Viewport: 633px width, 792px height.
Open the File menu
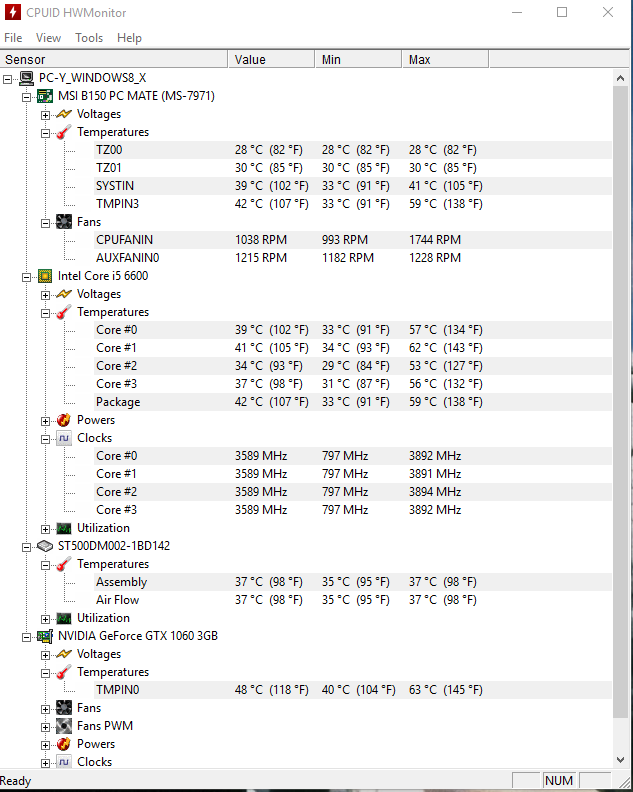pos(13,38)
